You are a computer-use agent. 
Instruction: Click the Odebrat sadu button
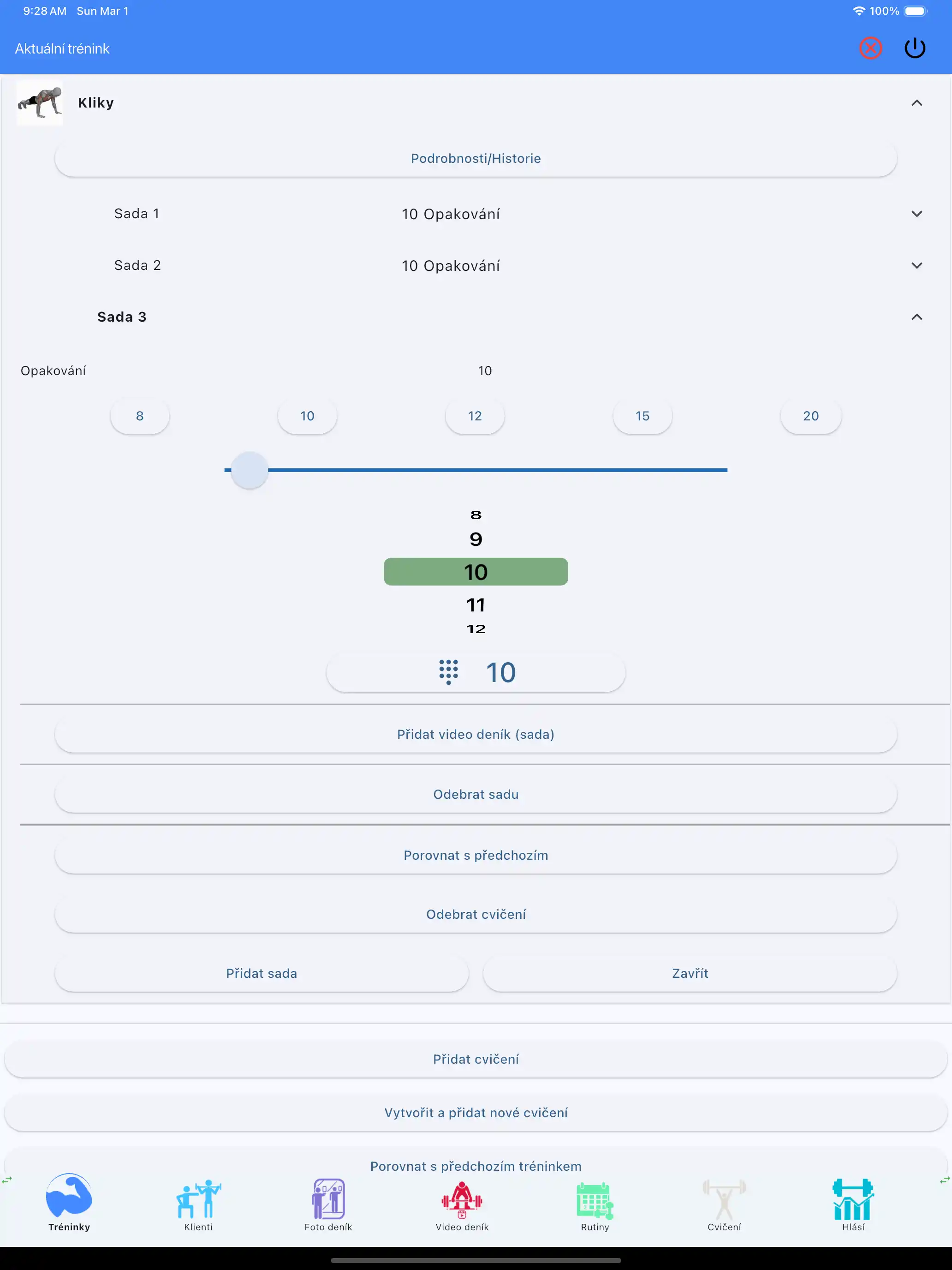[x=476, y=795]
